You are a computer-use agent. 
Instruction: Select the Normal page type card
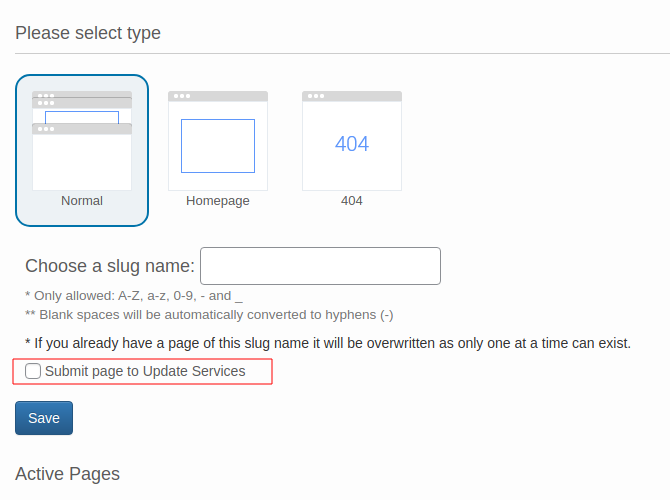[x=82, y=150]
